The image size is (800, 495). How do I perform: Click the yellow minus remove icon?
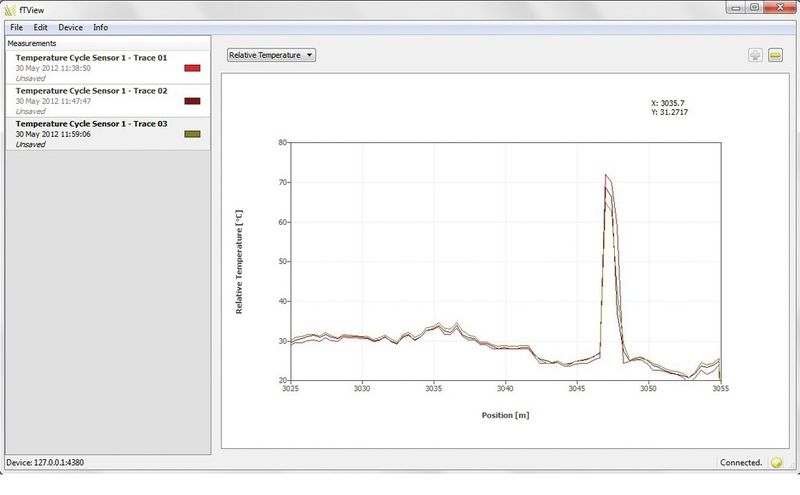(x=775, y=54)
